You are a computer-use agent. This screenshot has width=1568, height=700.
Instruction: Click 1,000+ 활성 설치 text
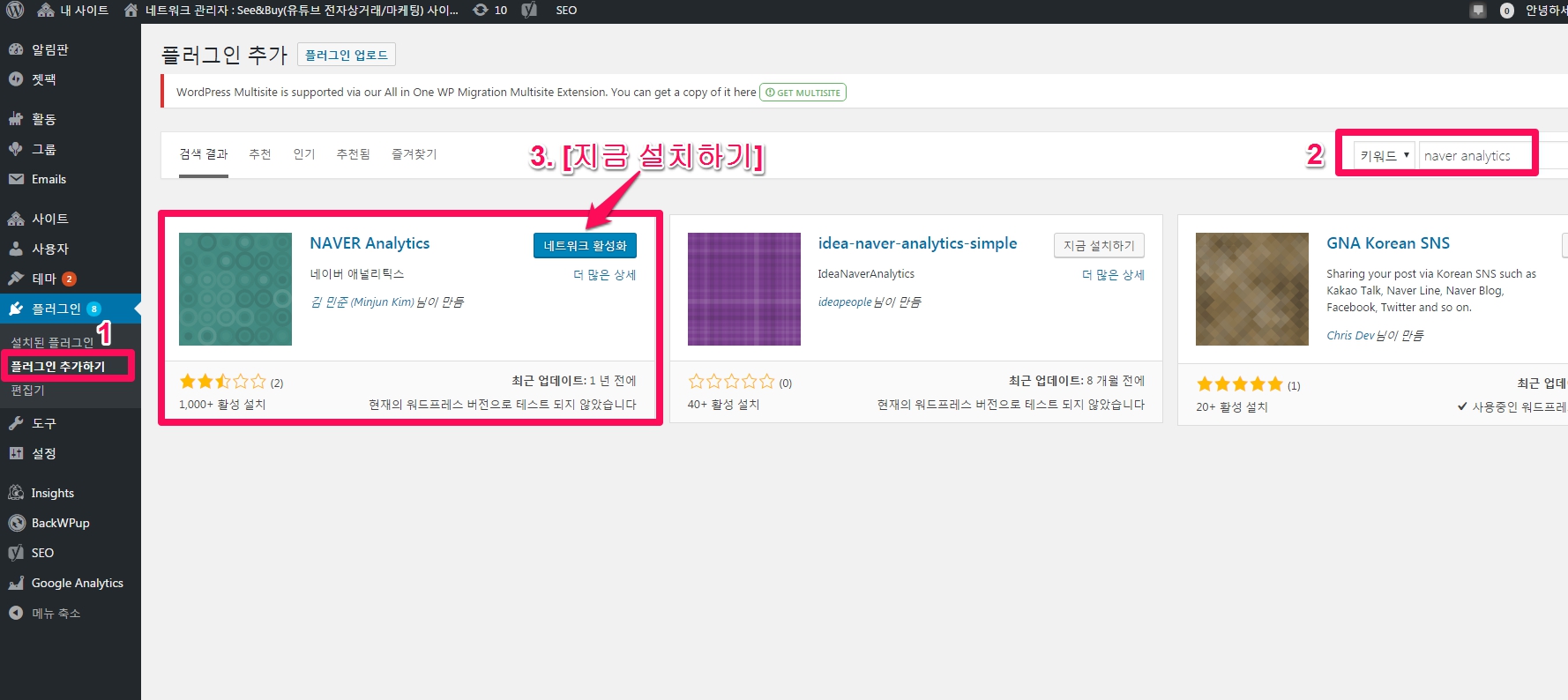222,405
